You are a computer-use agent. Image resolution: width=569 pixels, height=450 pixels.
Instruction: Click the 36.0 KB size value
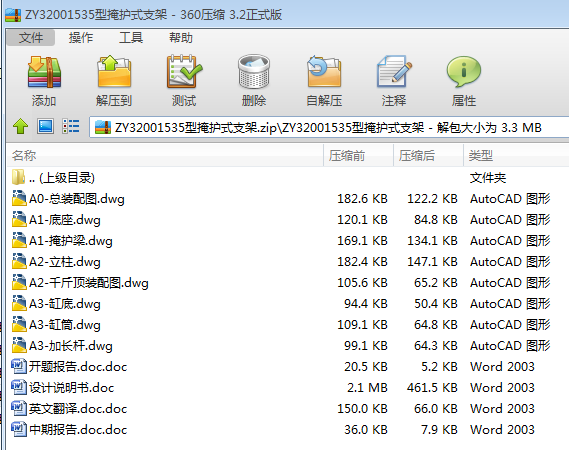(366, 430)
